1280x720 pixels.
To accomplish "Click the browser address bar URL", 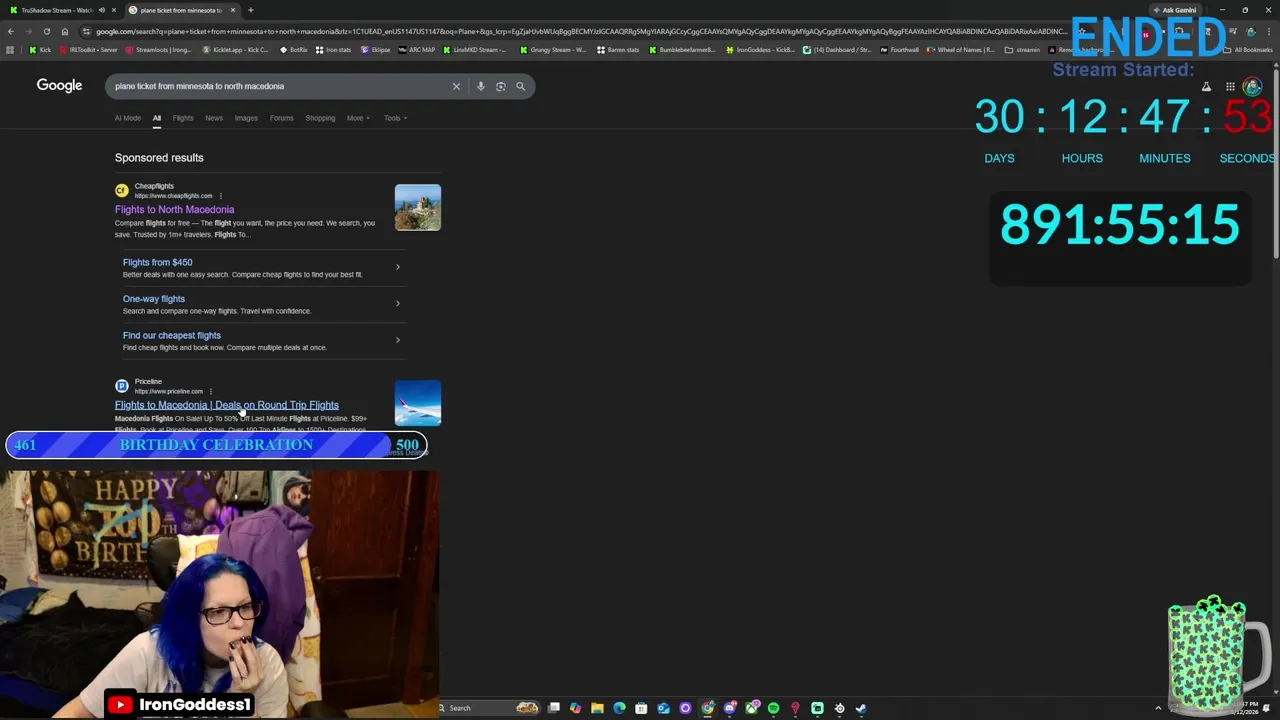I will (x=580, y=31).
